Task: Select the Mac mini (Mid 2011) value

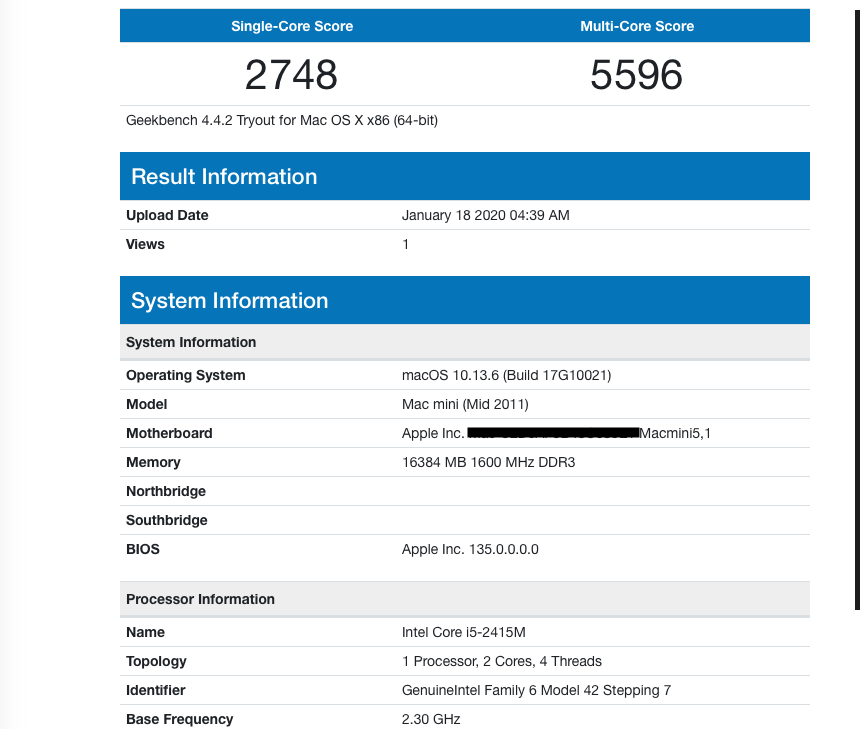Action: coord(465,404)
